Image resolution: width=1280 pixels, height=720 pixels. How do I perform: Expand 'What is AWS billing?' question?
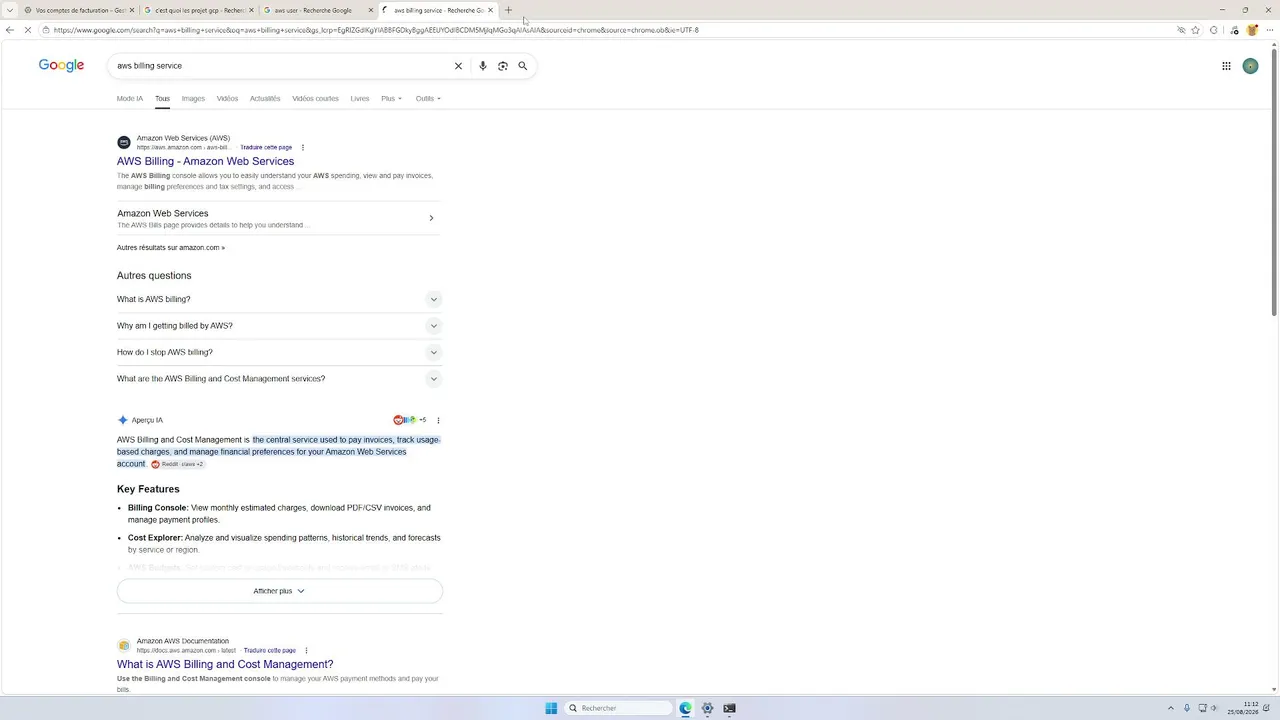point(279,299)
